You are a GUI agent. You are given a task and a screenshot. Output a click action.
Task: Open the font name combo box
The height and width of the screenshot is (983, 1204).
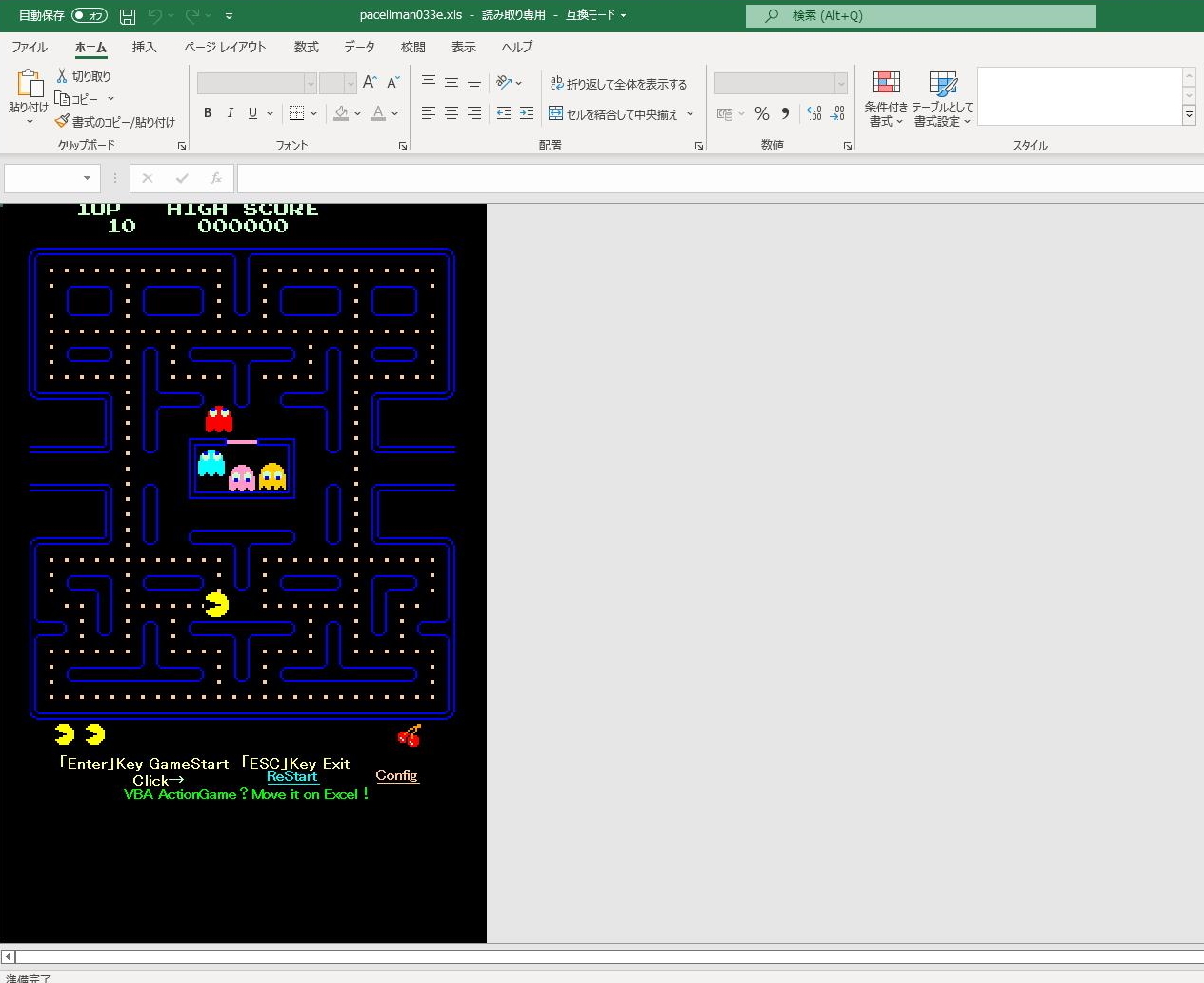tap(257, 84)
